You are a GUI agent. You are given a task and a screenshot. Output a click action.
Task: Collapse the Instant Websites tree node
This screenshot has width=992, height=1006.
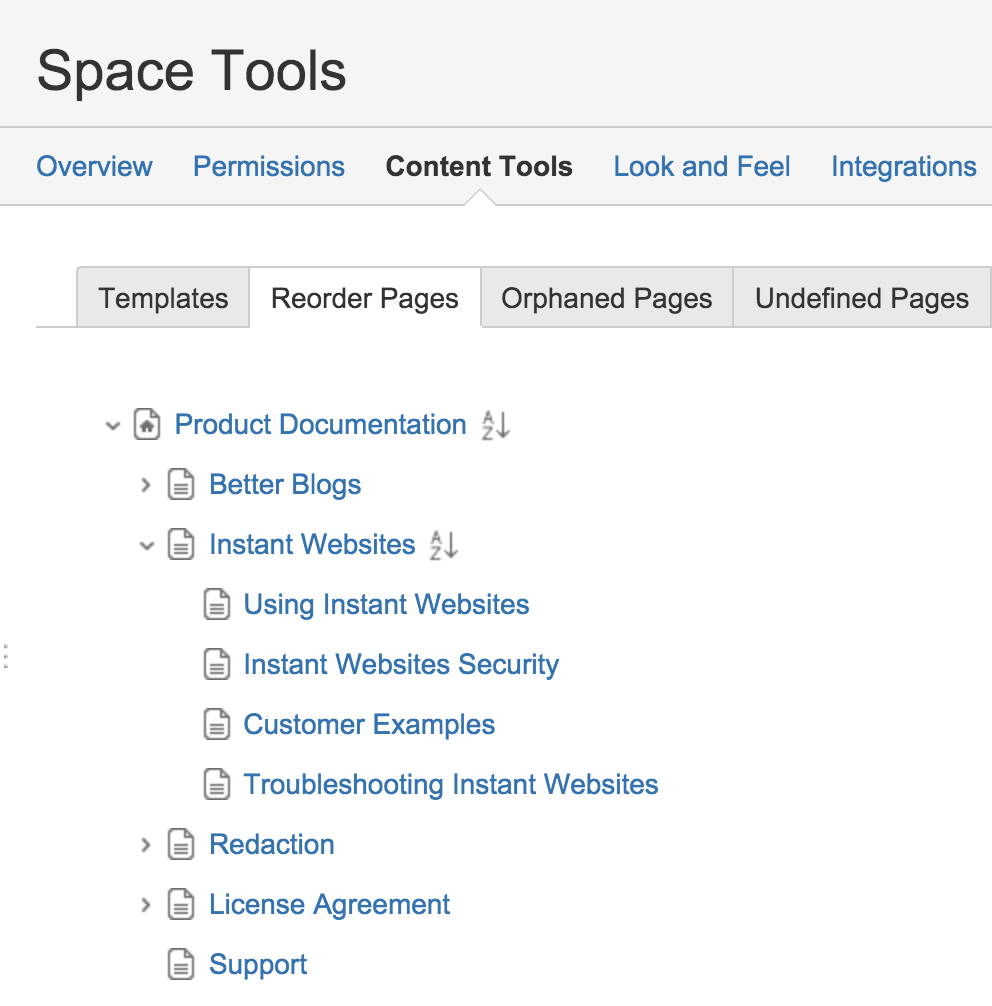click(147, 546)
